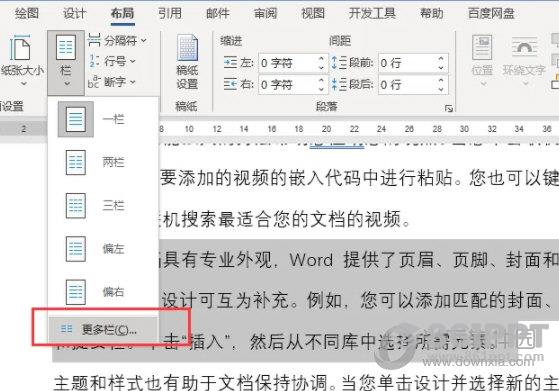Open the 绘图 ribbon tab
This screenshot has width=559, height=391.
coord(26,14)
